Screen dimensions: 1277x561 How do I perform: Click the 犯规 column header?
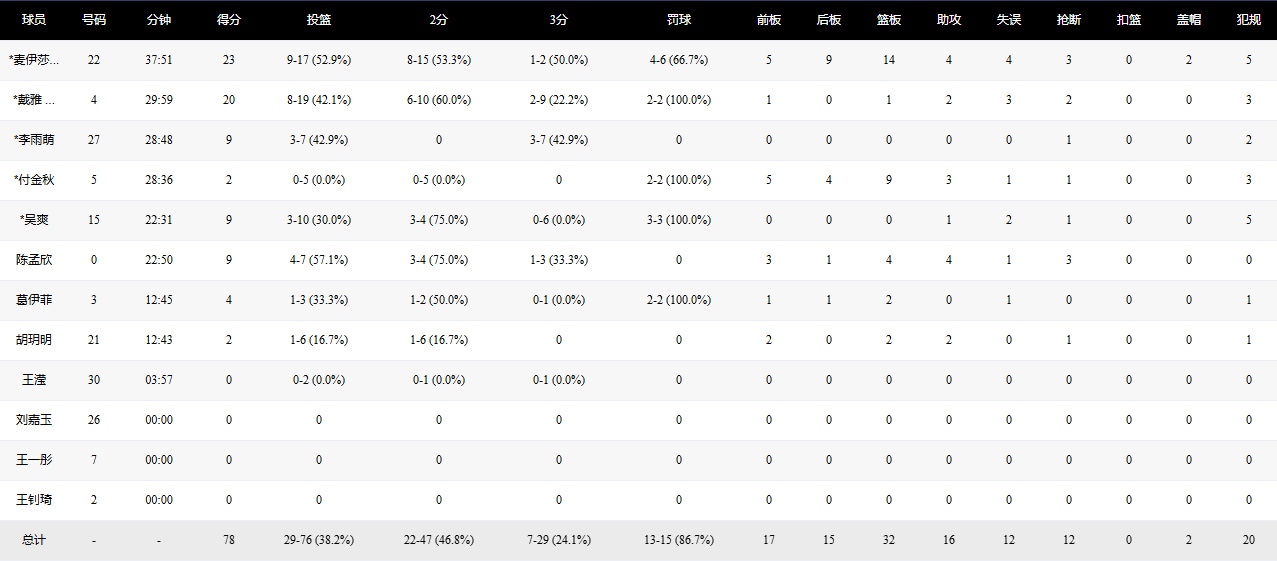[x=1248, y=20]
